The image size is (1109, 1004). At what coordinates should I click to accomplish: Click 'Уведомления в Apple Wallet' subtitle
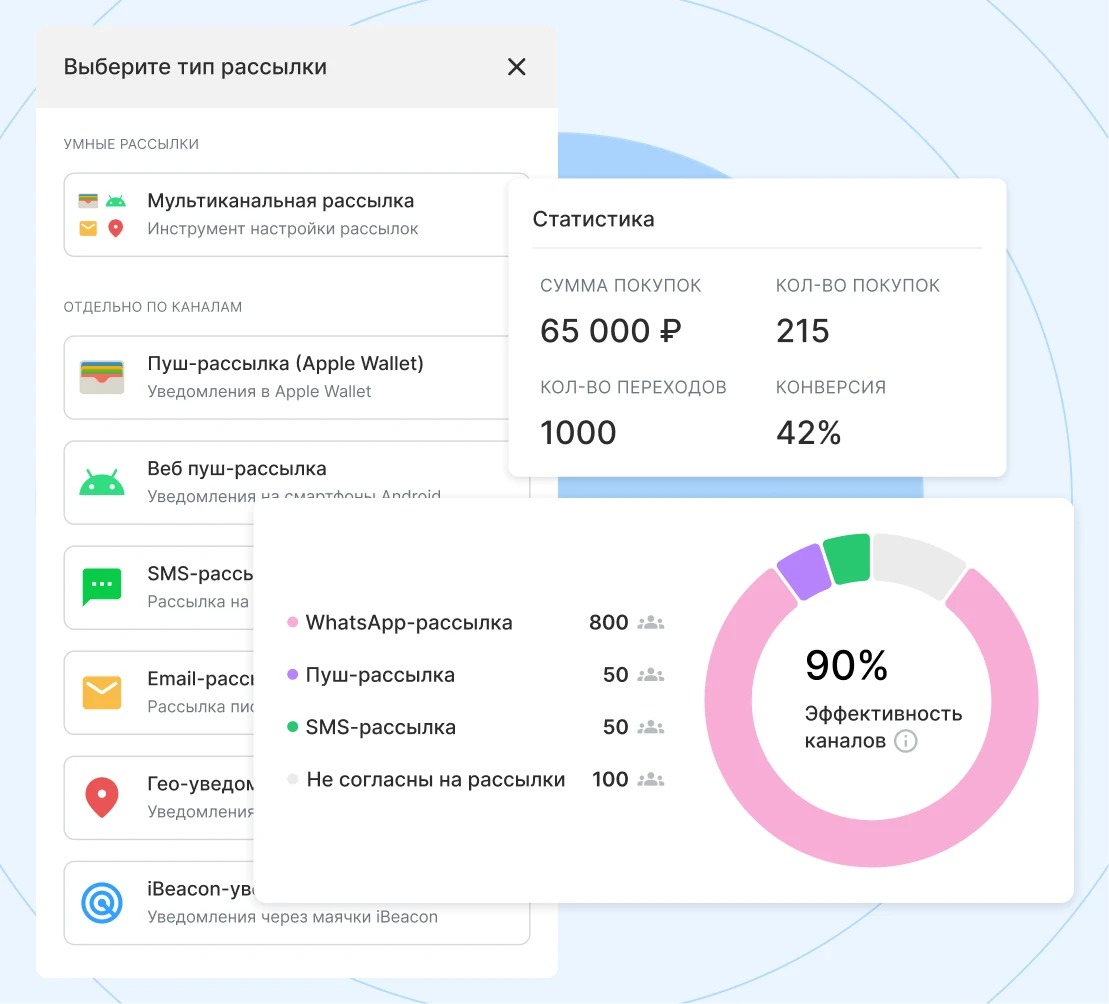point(259,392)
